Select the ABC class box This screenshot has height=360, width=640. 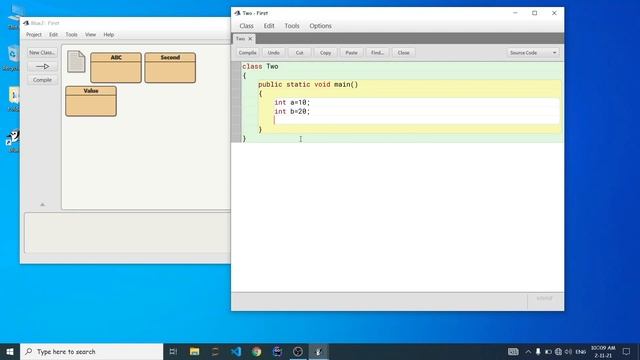point(116,67)
